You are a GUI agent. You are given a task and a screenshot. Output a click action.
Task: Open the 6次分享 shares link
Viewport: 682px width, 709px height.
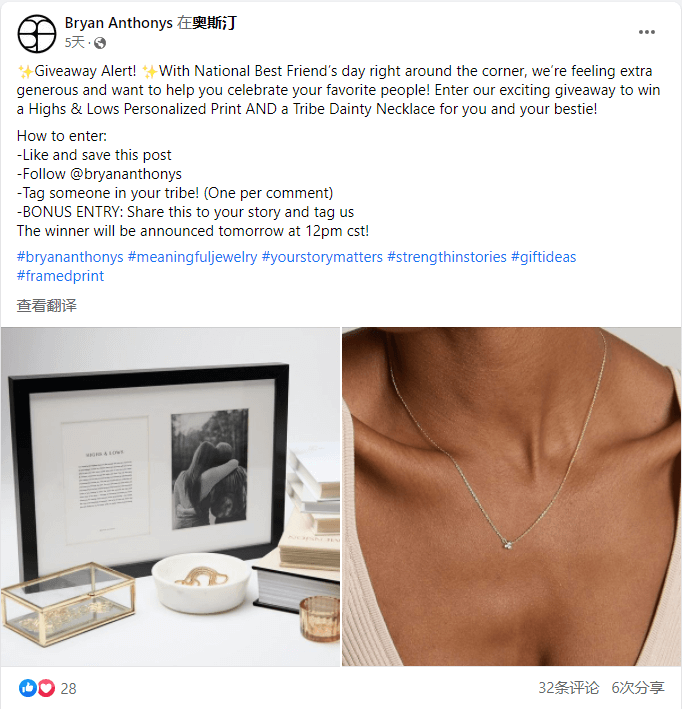638,688
